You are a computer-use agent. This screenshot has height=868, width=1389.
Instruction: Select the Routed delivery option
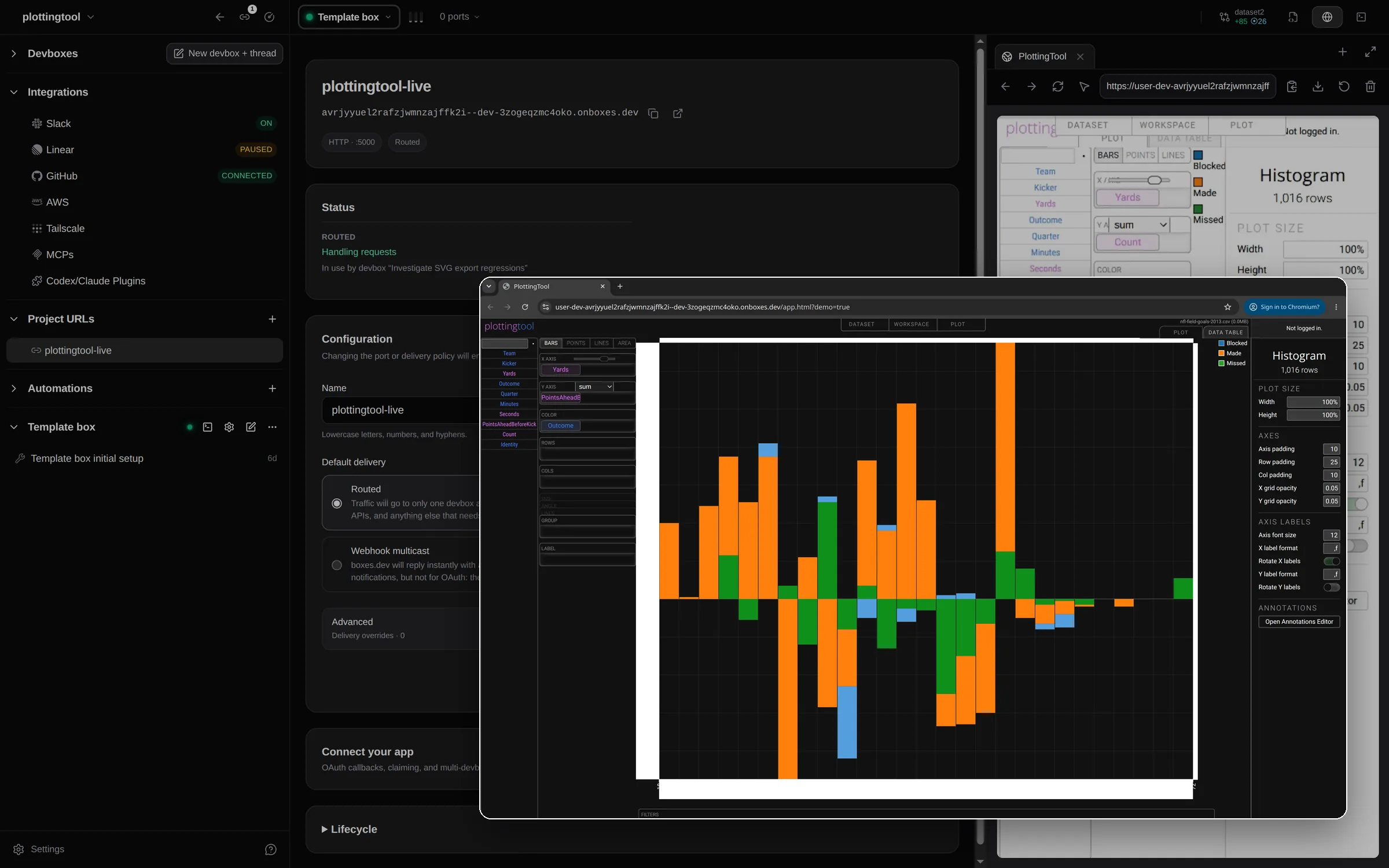tap(337, 503)
